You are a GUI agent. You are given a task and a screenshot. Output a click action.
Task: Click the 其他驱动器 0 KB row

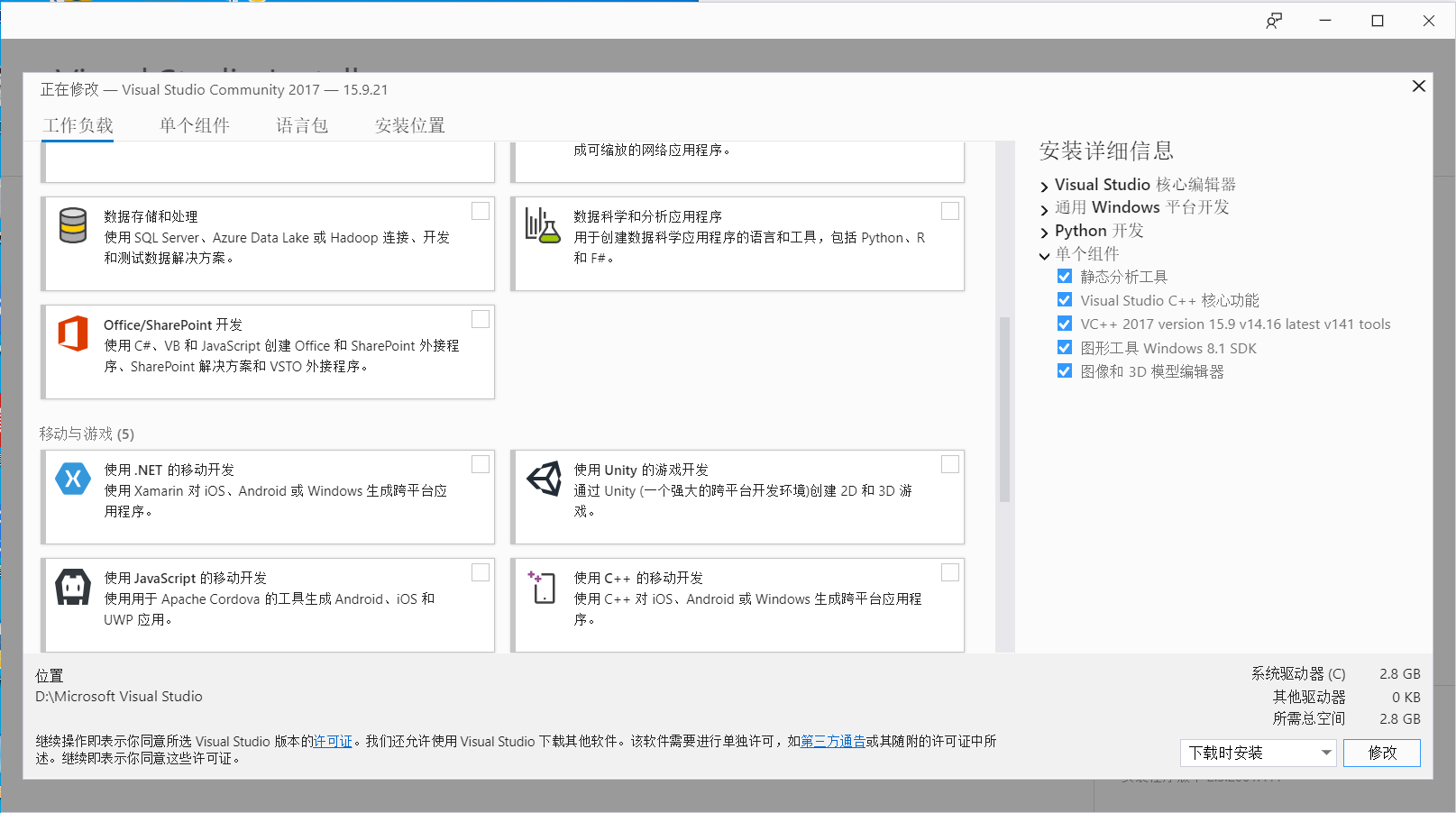point(1346,697)
